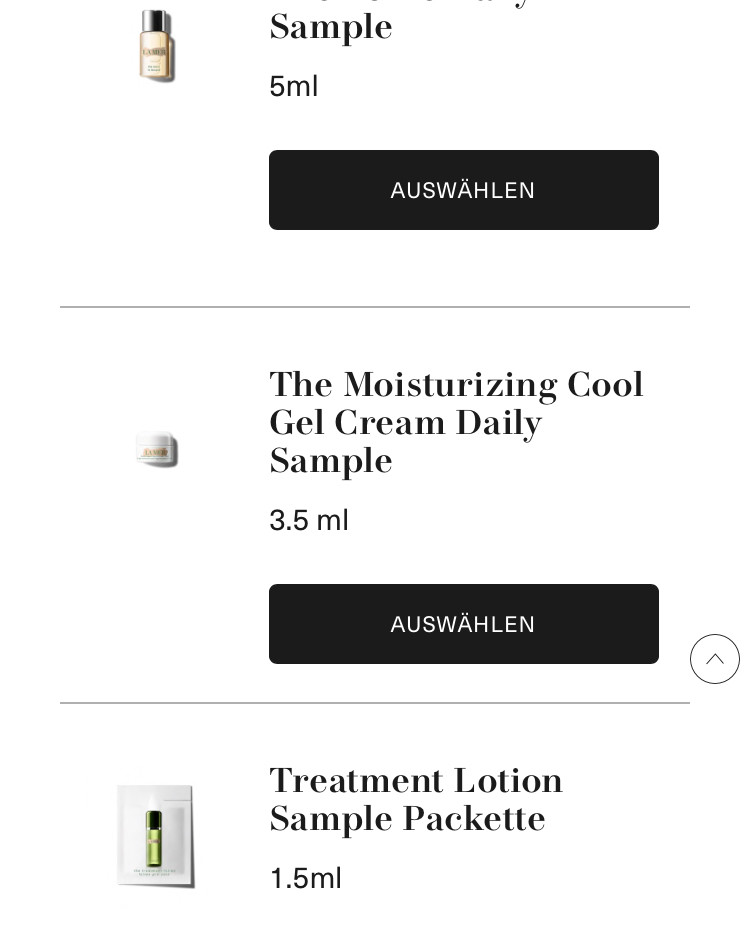750x938 pixels.
Task: Click 'Gel Cream Daily' heading line
Action: [x=405, y=423]
